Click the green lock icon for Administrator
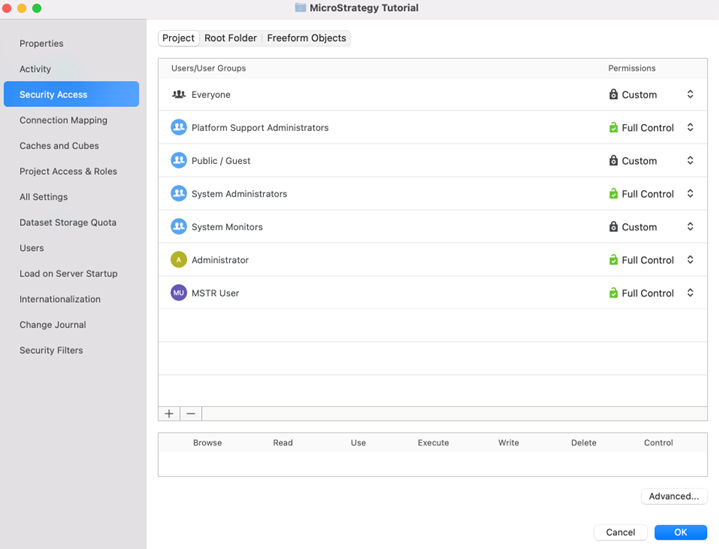 click(x=614, y=260)
